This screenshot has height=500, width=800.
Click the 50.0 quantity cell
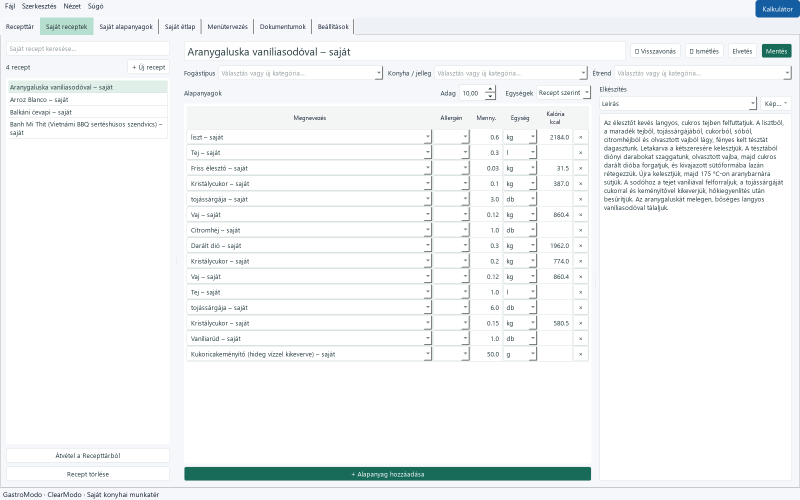tap(486, 354)
